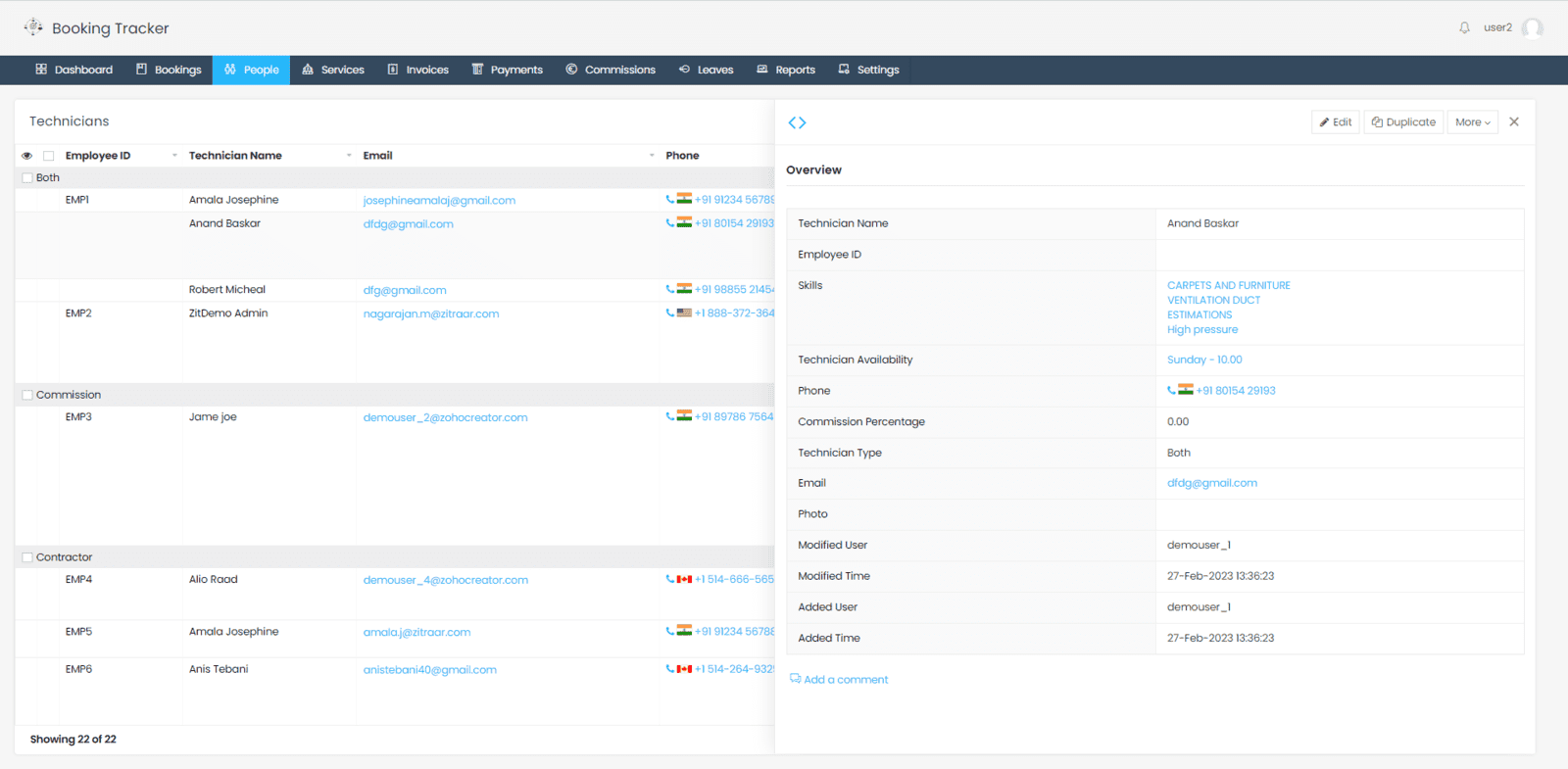The height and width of the screenshot is (769, 1568).
Task: Duplicate the Anand Baskar record
Action: [x=1403, y=122]
